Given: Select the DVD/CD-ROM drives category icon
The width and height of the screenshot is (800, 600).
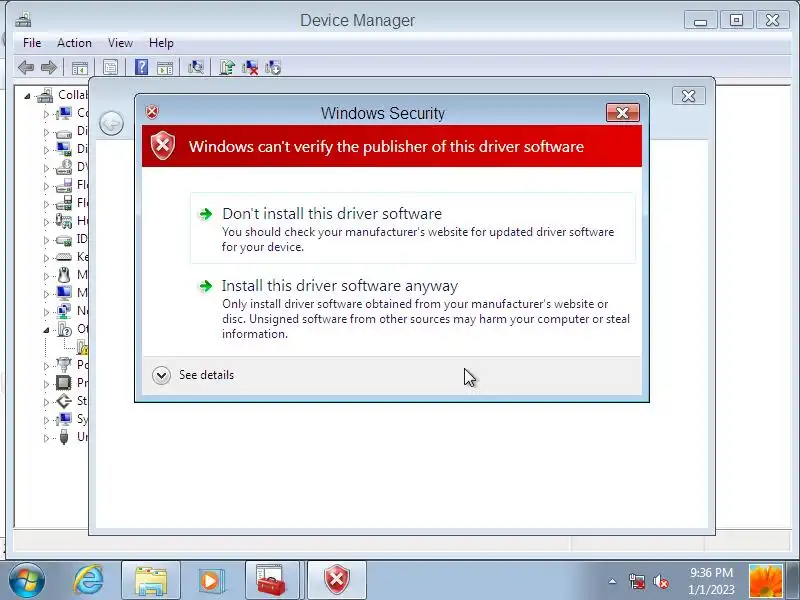Looking at the screenshot, I should pyautogui.click(x=64, y=167).
